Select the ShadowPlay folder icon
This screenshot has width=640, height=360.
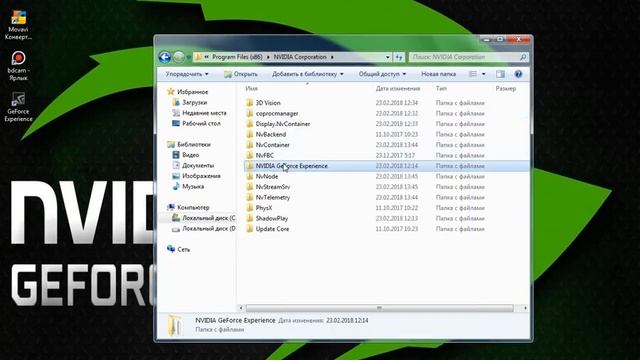click(249, 218)
